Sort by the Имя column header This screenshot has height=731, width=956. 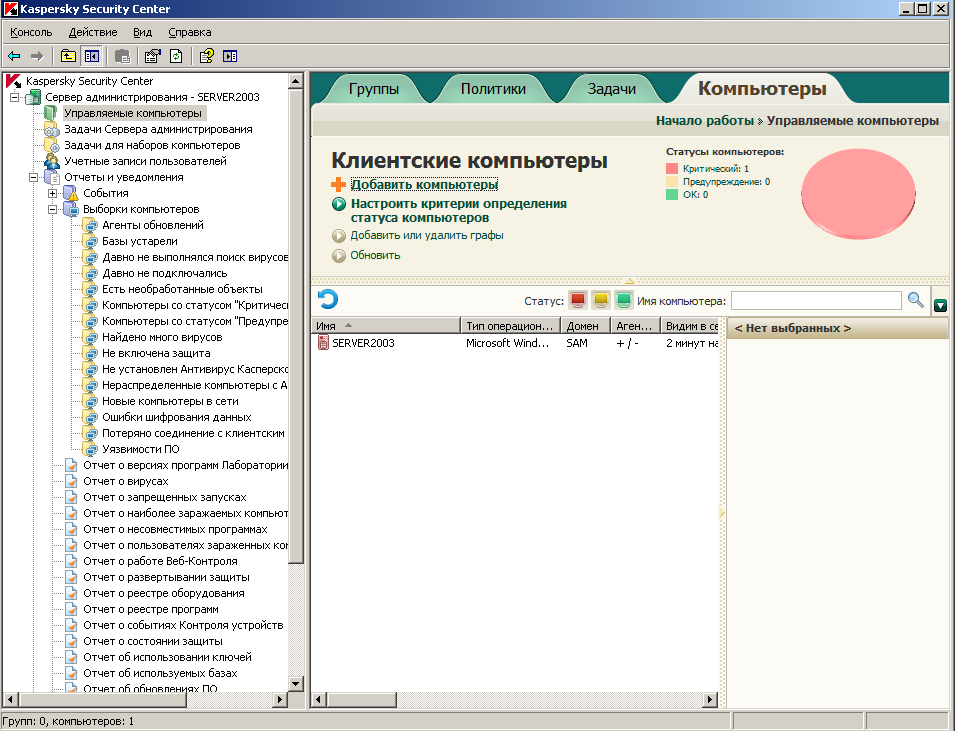coord(386,326)
